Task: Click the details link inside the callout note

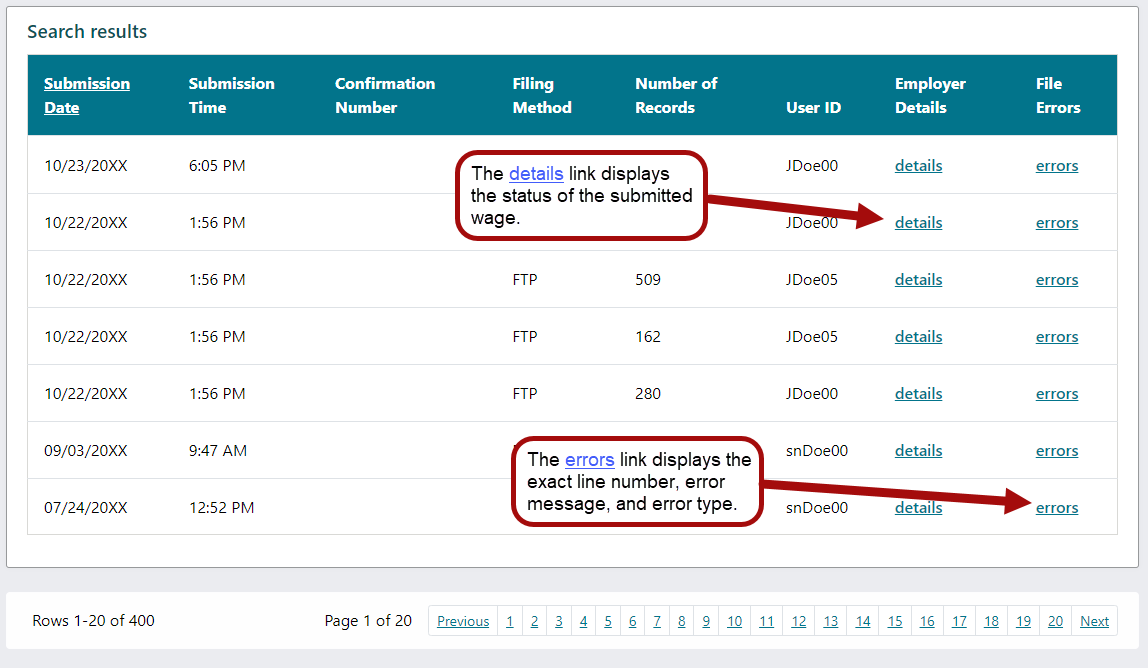Action: coord(536,174)
